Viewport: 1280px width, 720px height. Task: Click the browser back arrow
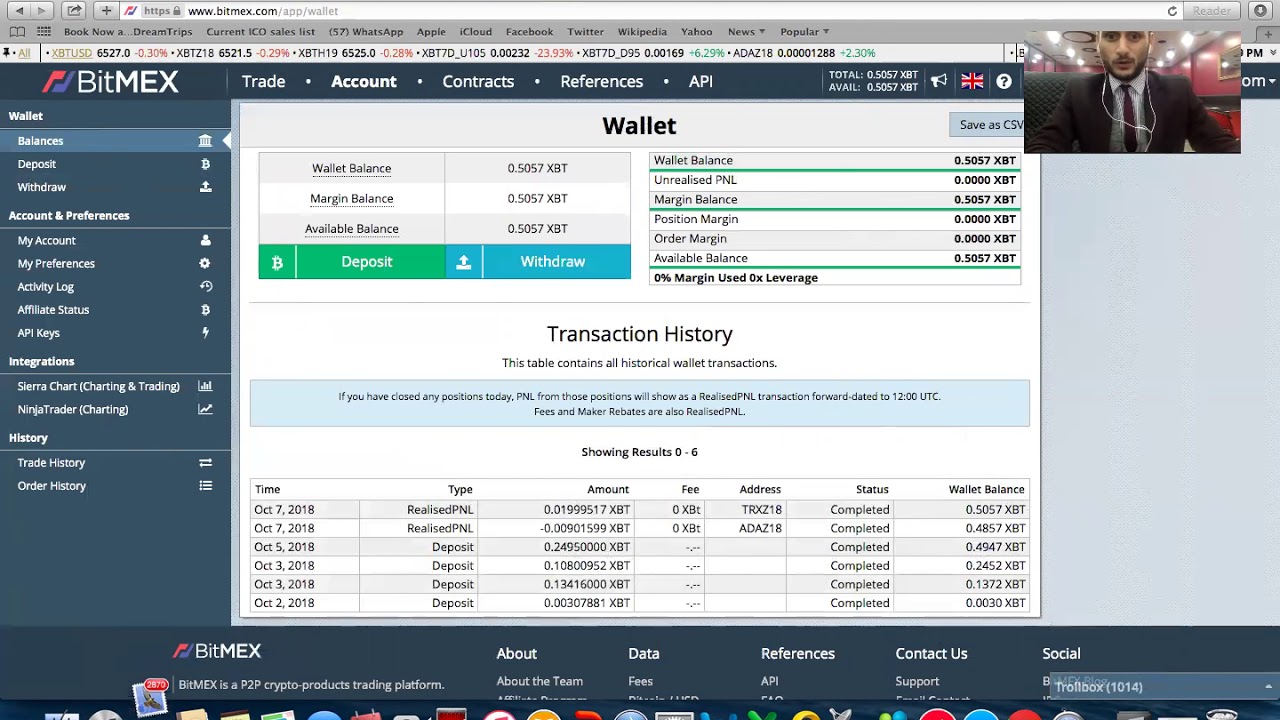point(17,11)
